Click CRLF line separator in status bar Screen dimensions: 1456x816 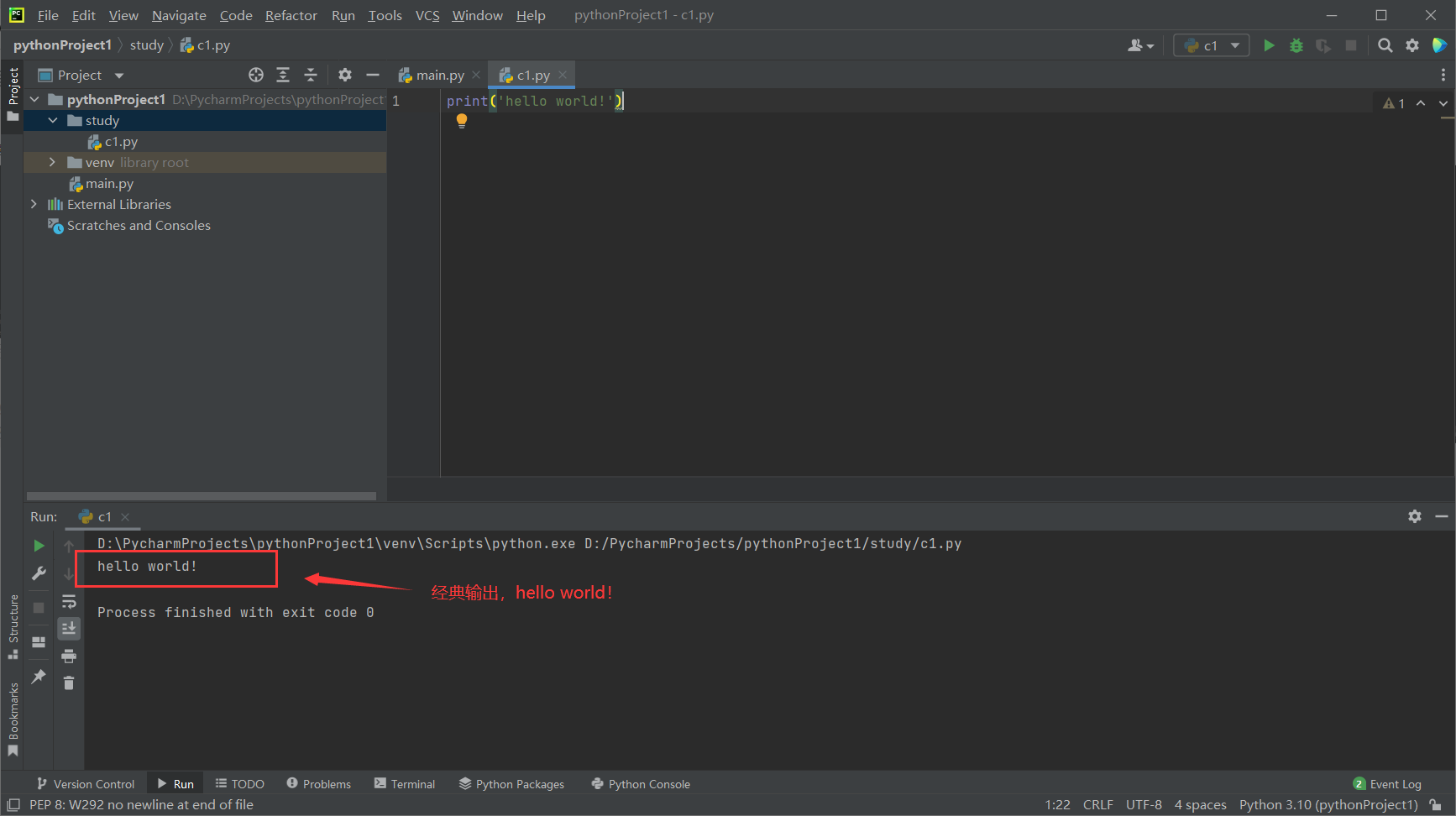pyautogui.click(x=1097, y=804)
